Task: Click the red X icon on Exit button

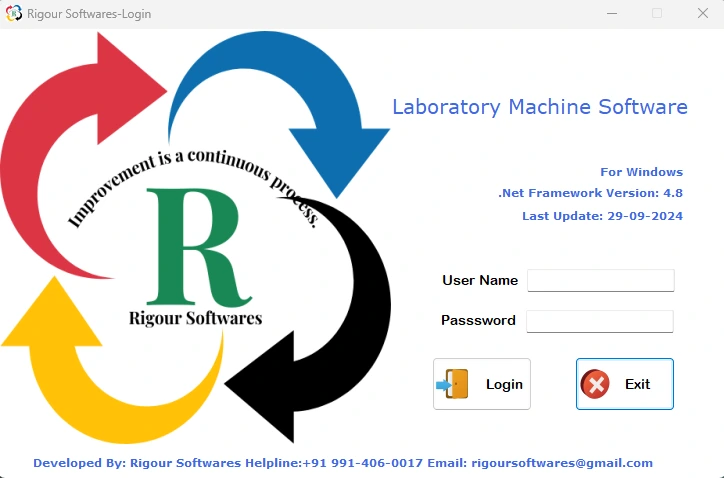Action: 595,384
